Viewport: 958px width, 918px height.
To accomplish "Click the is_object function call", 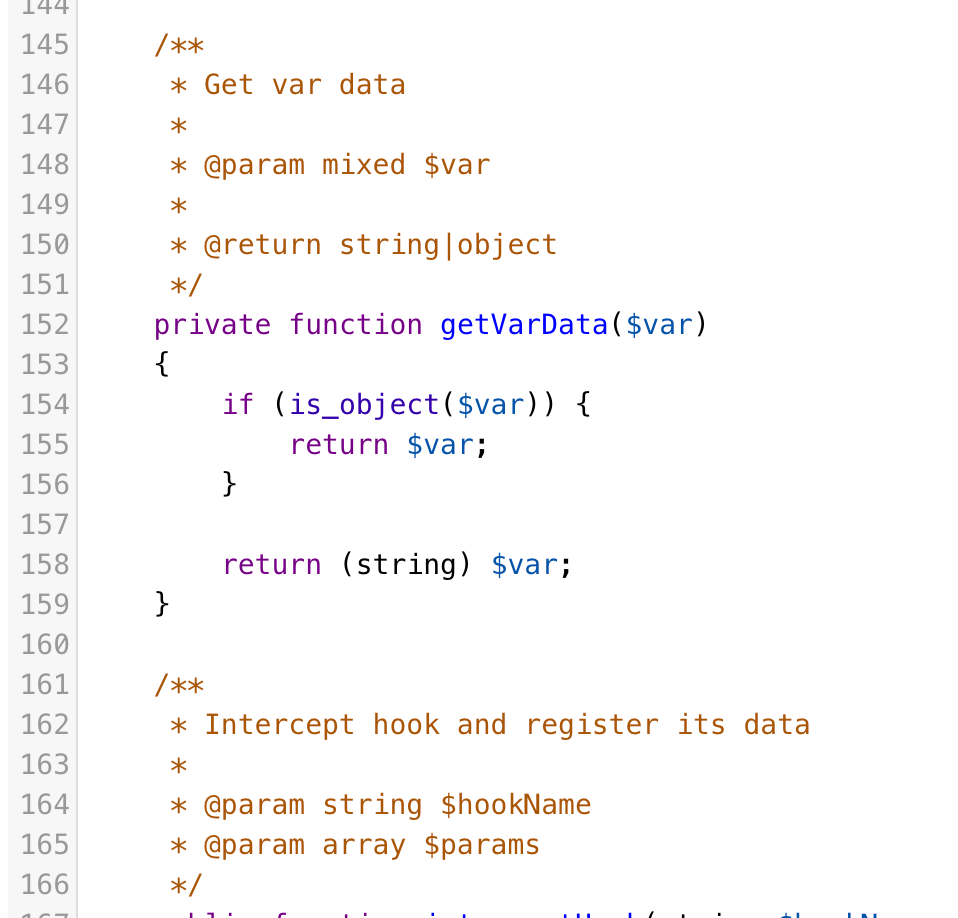I will pyautogui.click(x=364, y=405).
